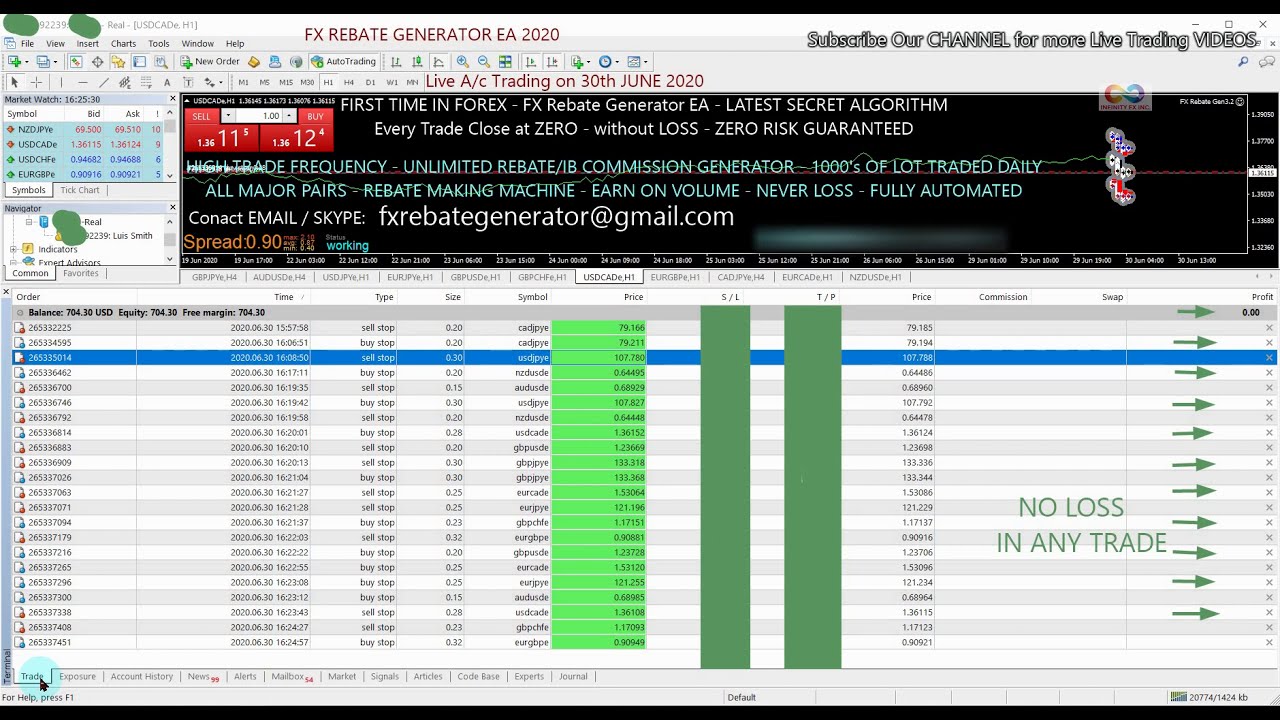Switch chart to candlesticks icon
1280x720 pixels.
[417, 61]
